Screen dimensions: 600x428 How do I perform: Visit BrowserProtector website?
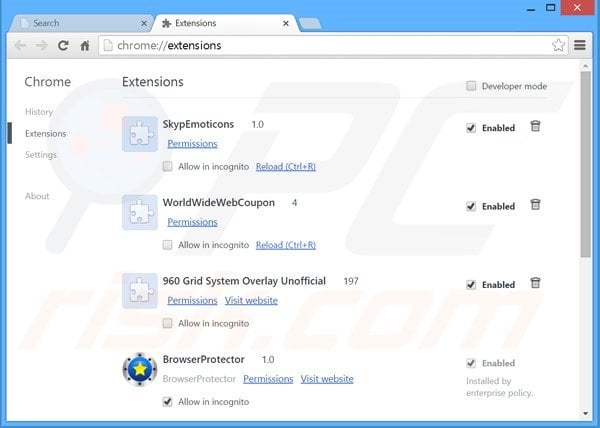(327, 379)
